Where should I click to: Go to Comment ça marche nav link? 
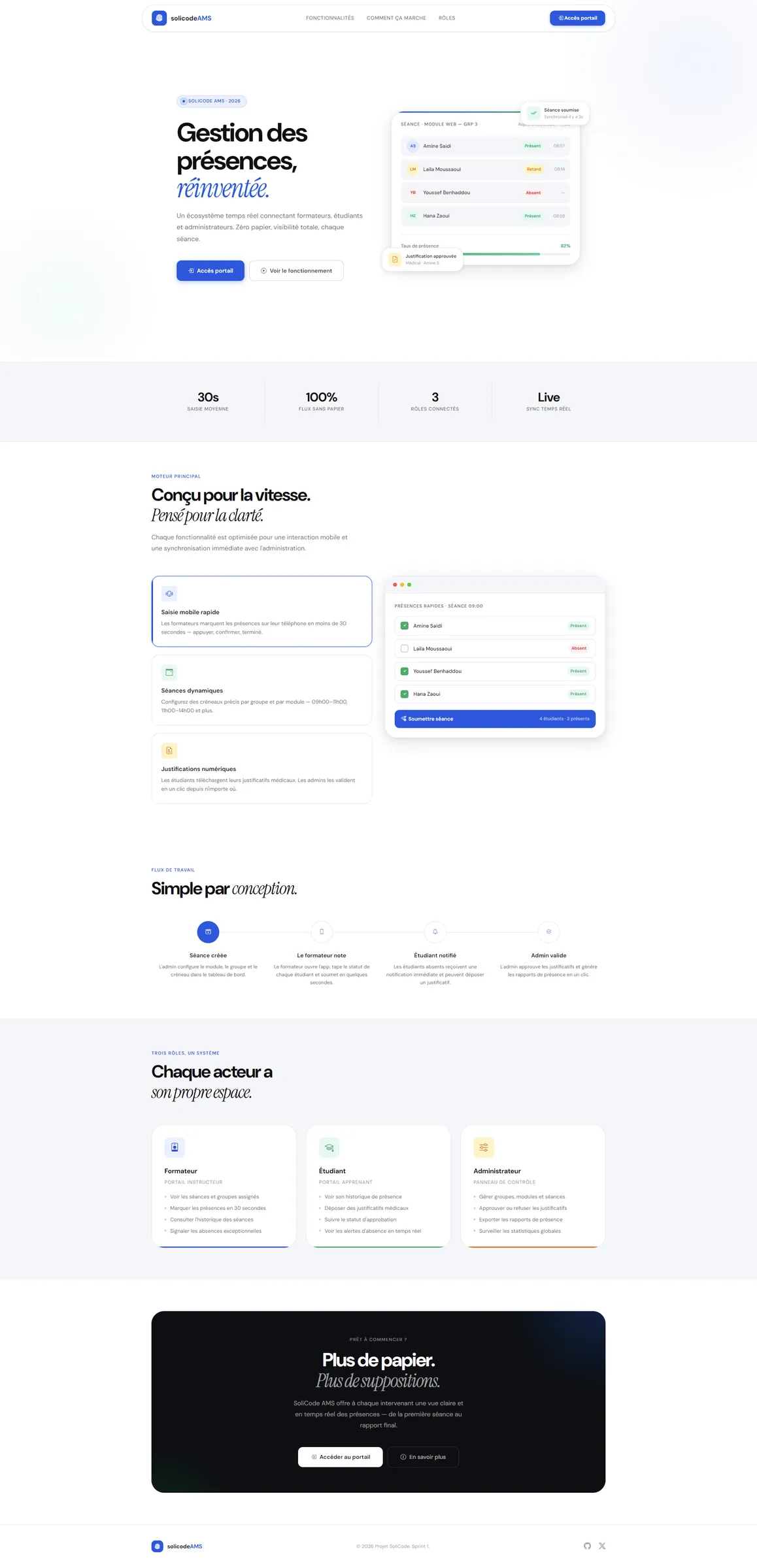coord(396,18)
